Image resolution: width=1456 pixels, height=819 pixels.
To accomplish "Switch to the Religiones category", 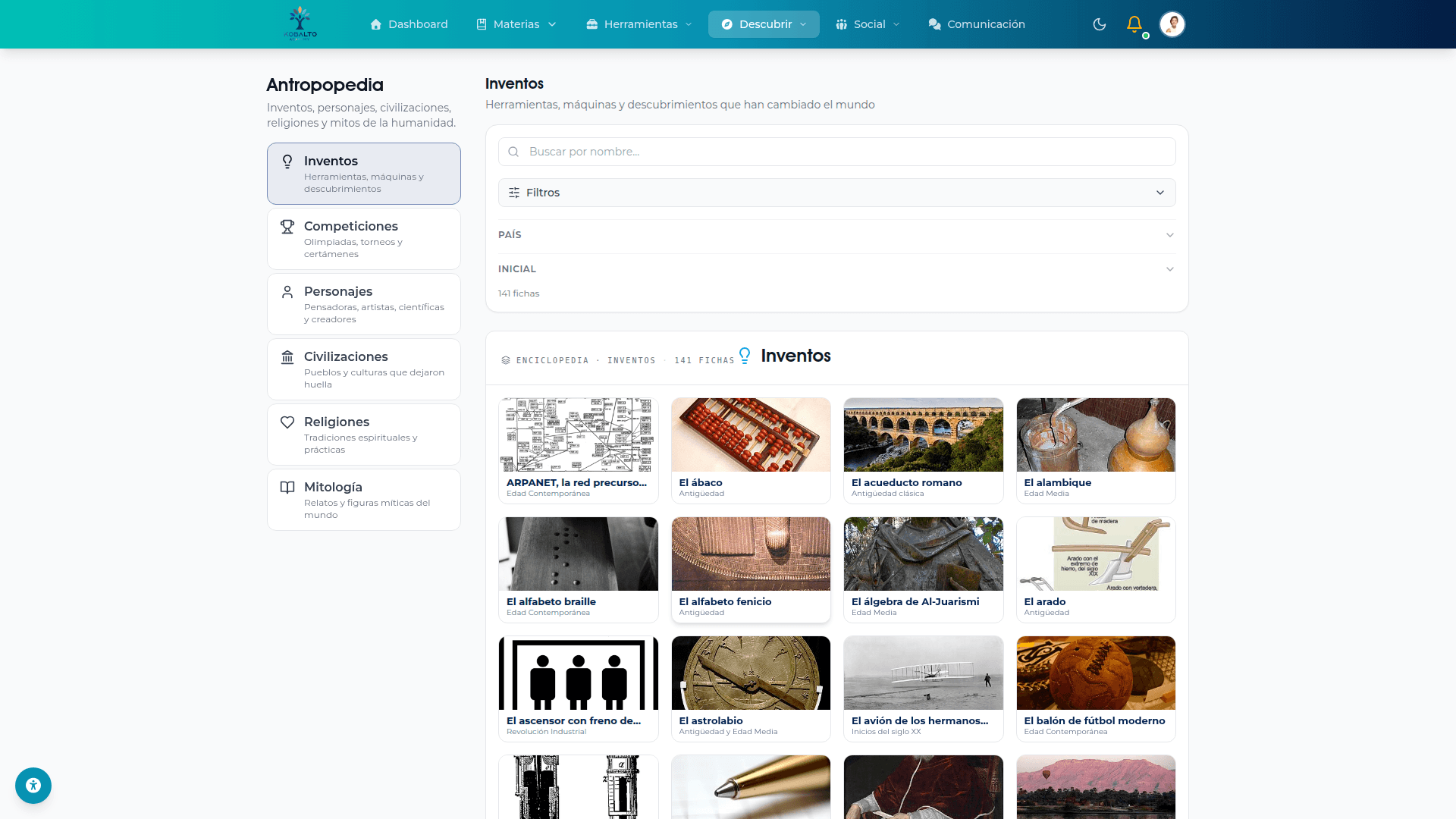I will pyautogui.click(x=364, y=435).
